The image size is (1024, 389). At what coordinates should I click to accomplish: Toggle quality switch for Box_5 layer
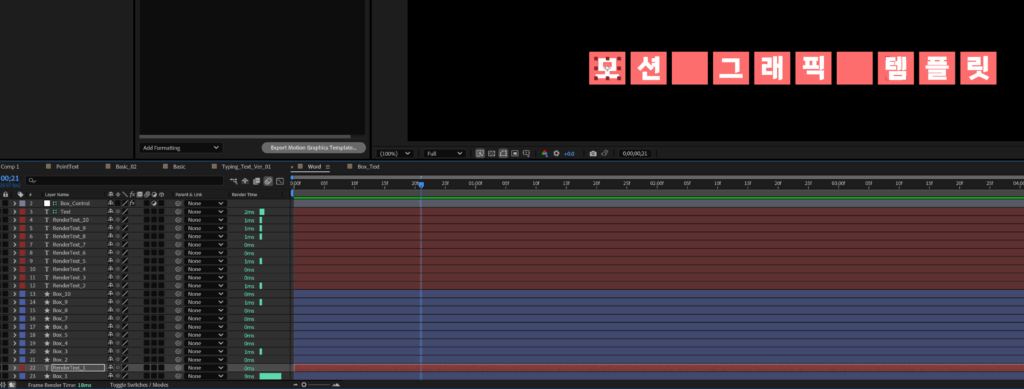(x=125, y=335)
